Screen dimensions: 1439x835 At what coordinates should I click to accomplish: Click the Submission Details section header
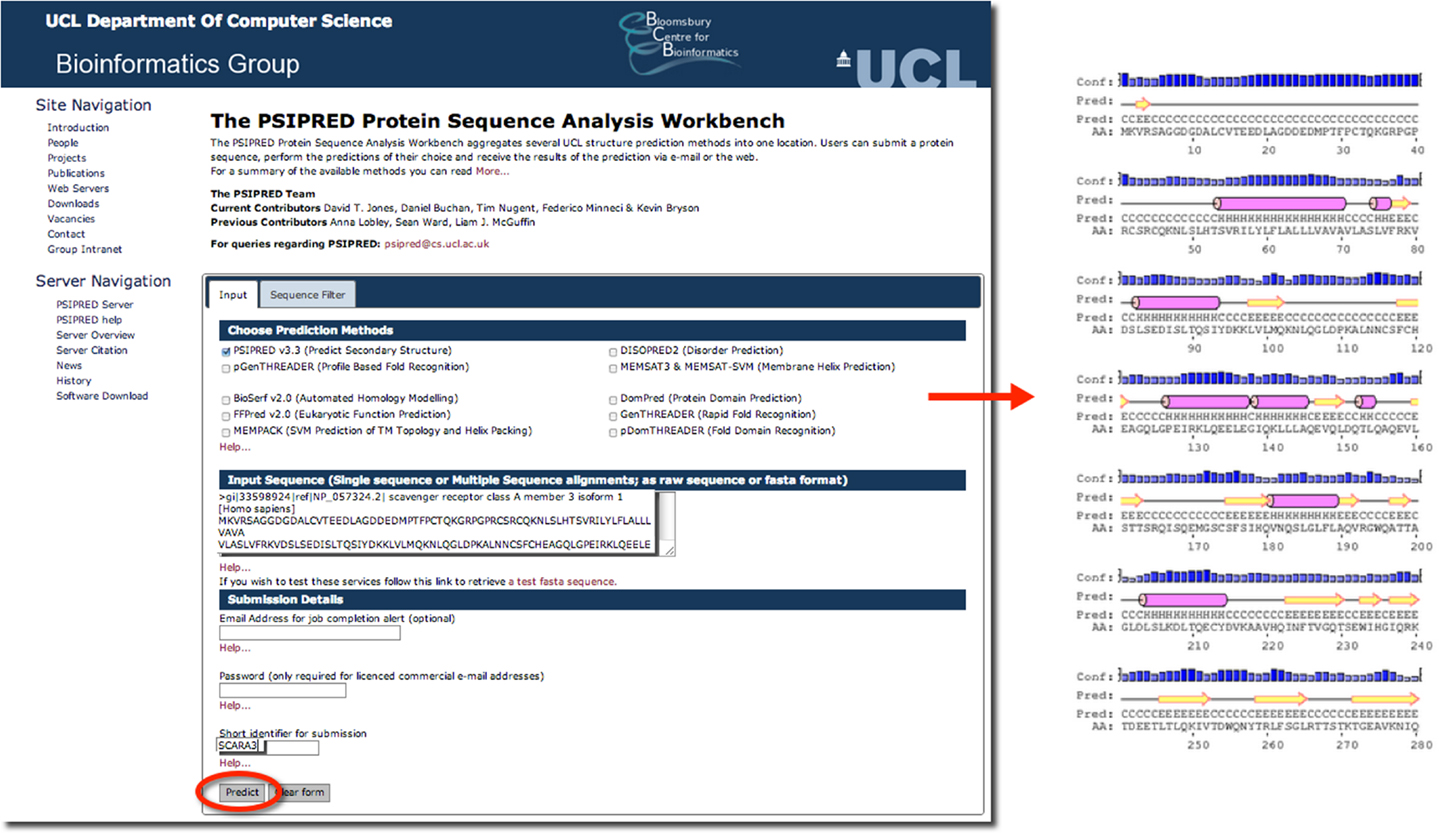(592, 600)
